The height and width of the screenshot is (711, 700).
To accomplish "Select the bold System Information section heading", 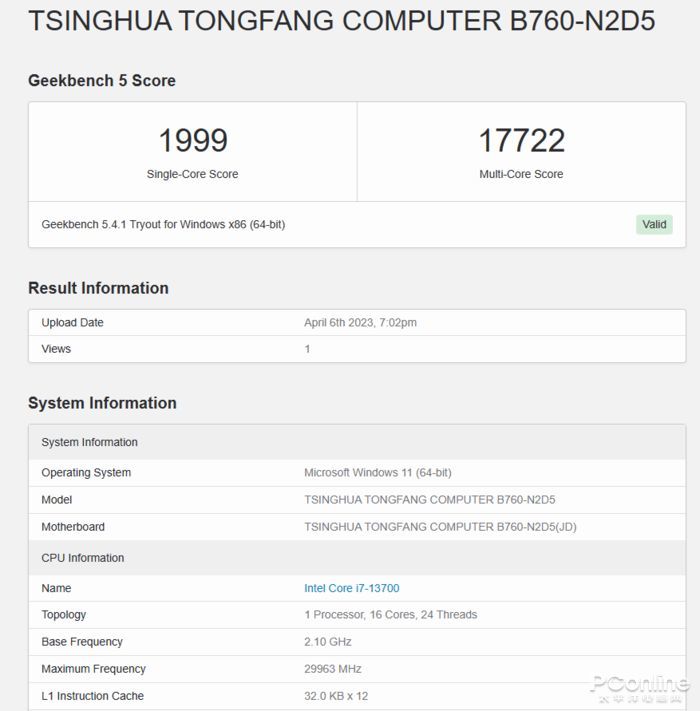I will click(x=102, y=403).
